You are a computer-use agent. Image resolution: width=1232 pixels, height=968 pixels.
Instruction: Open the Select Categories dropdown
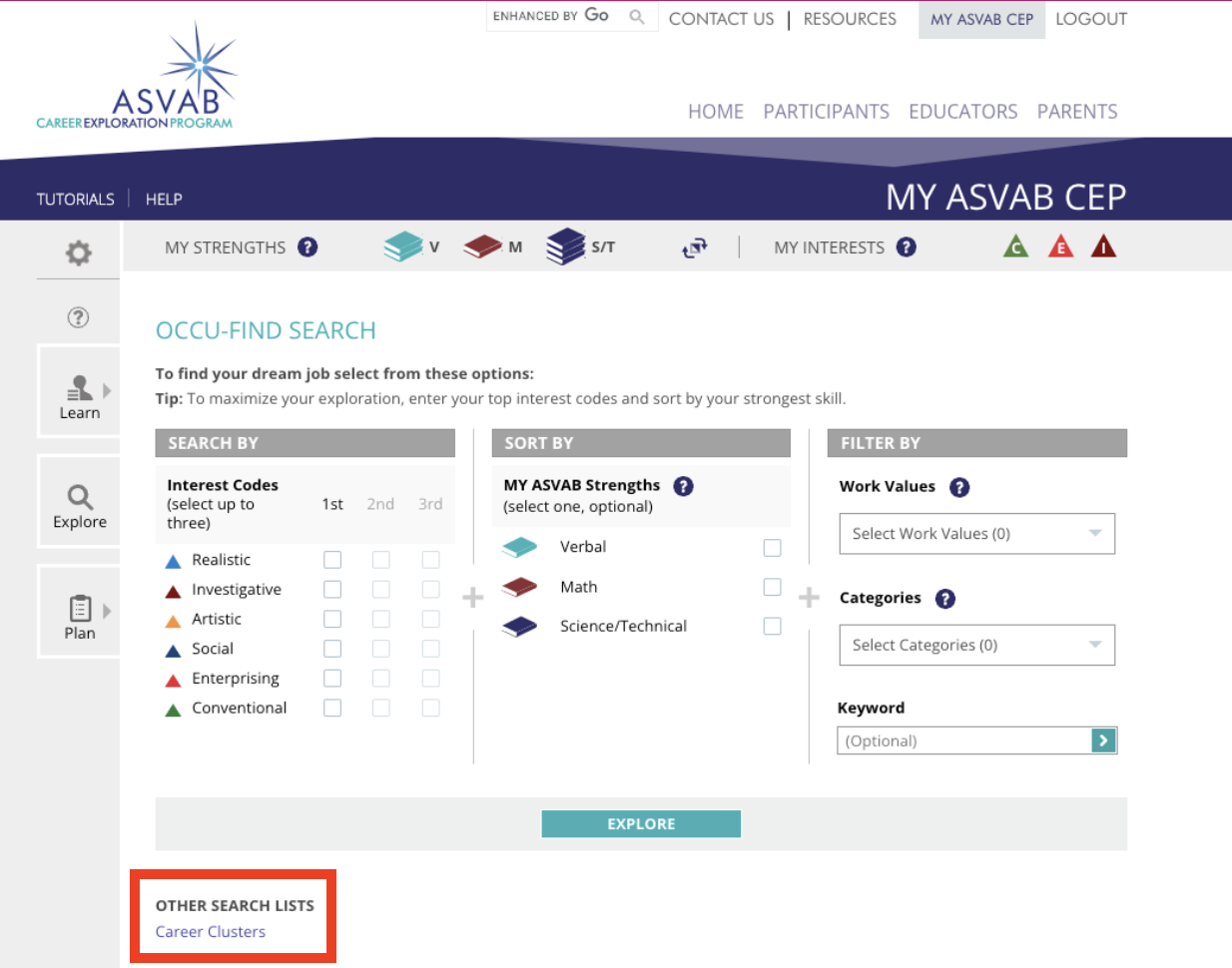[x=975, y=646]
